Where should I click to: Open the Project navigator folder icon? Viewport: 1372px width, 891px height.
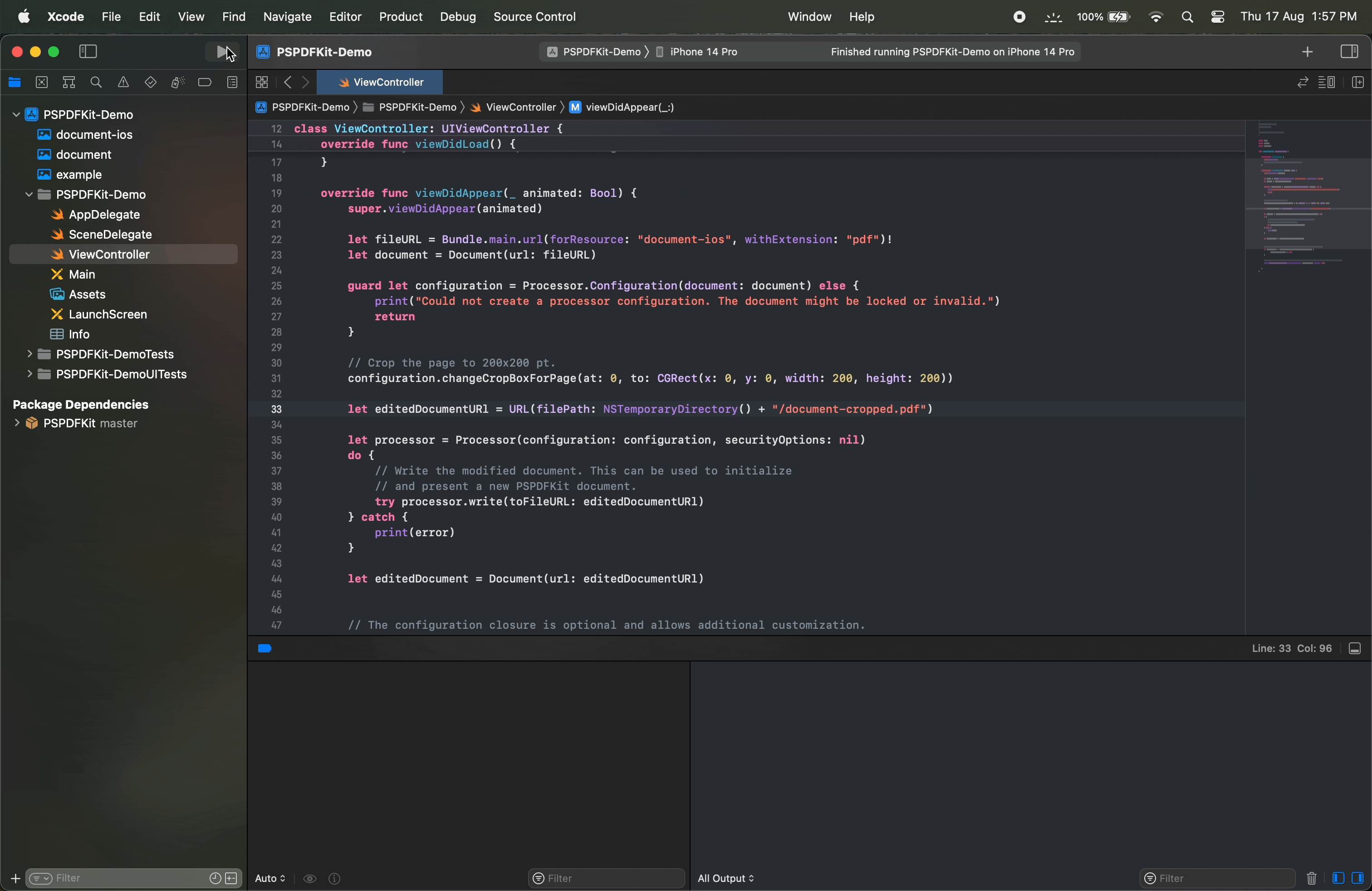[15, 83]
